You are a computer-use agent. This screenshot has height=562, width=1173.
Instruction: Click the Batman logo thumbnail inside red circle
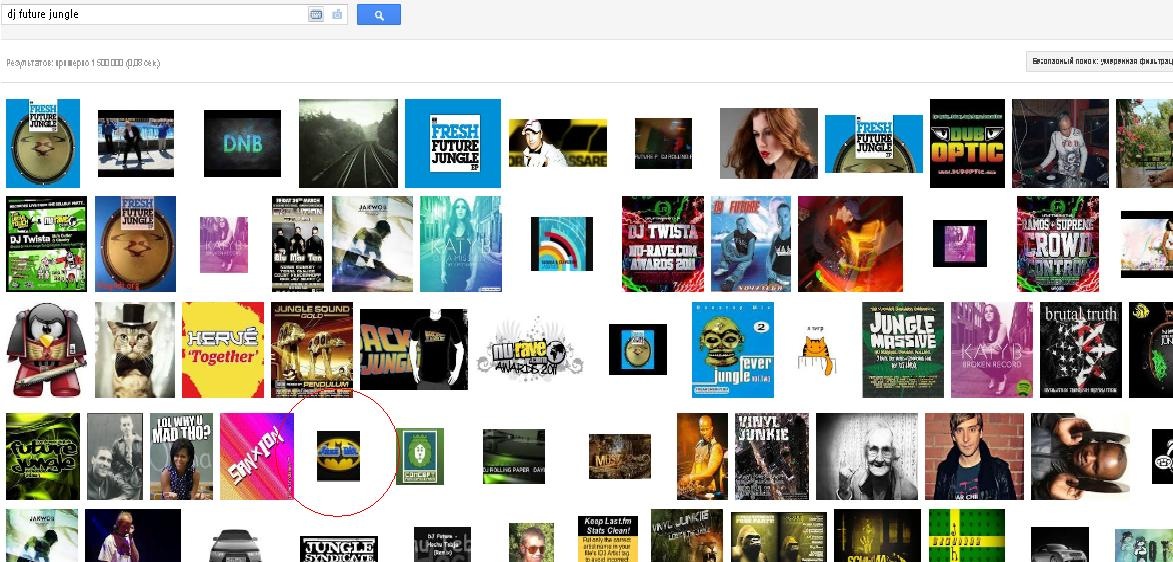coord(338,456)
